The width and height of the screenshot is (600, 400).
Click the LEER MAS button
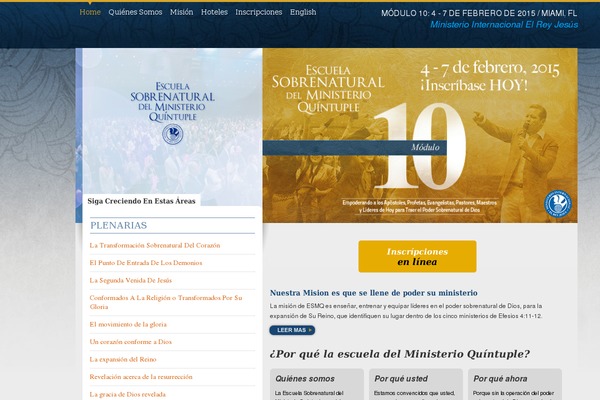292,330
